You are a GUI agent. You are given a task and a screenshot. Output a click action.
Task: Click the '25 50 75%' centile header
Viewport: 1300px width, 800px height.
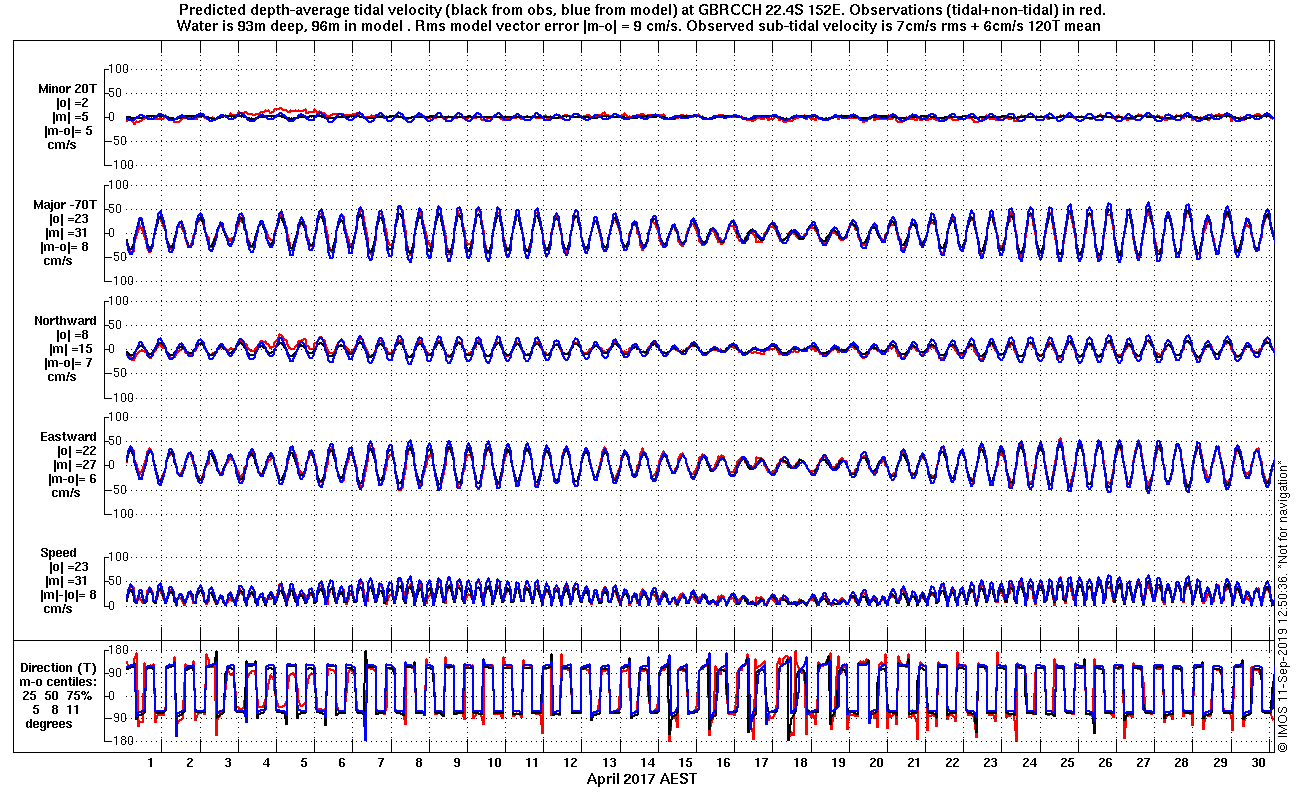point(59,695)
